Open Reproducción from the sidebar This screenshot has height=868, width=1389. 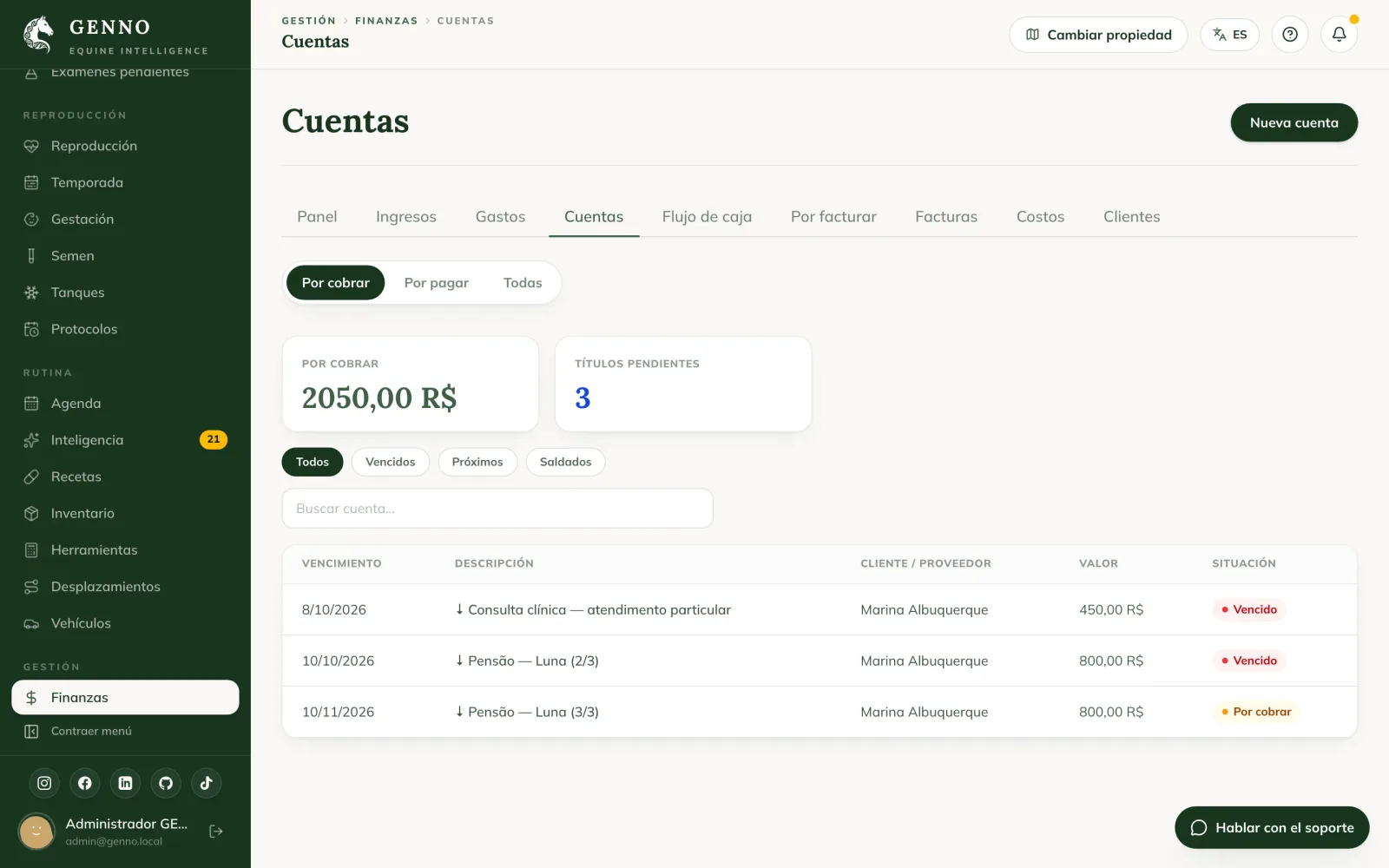[x=125, y=146]
